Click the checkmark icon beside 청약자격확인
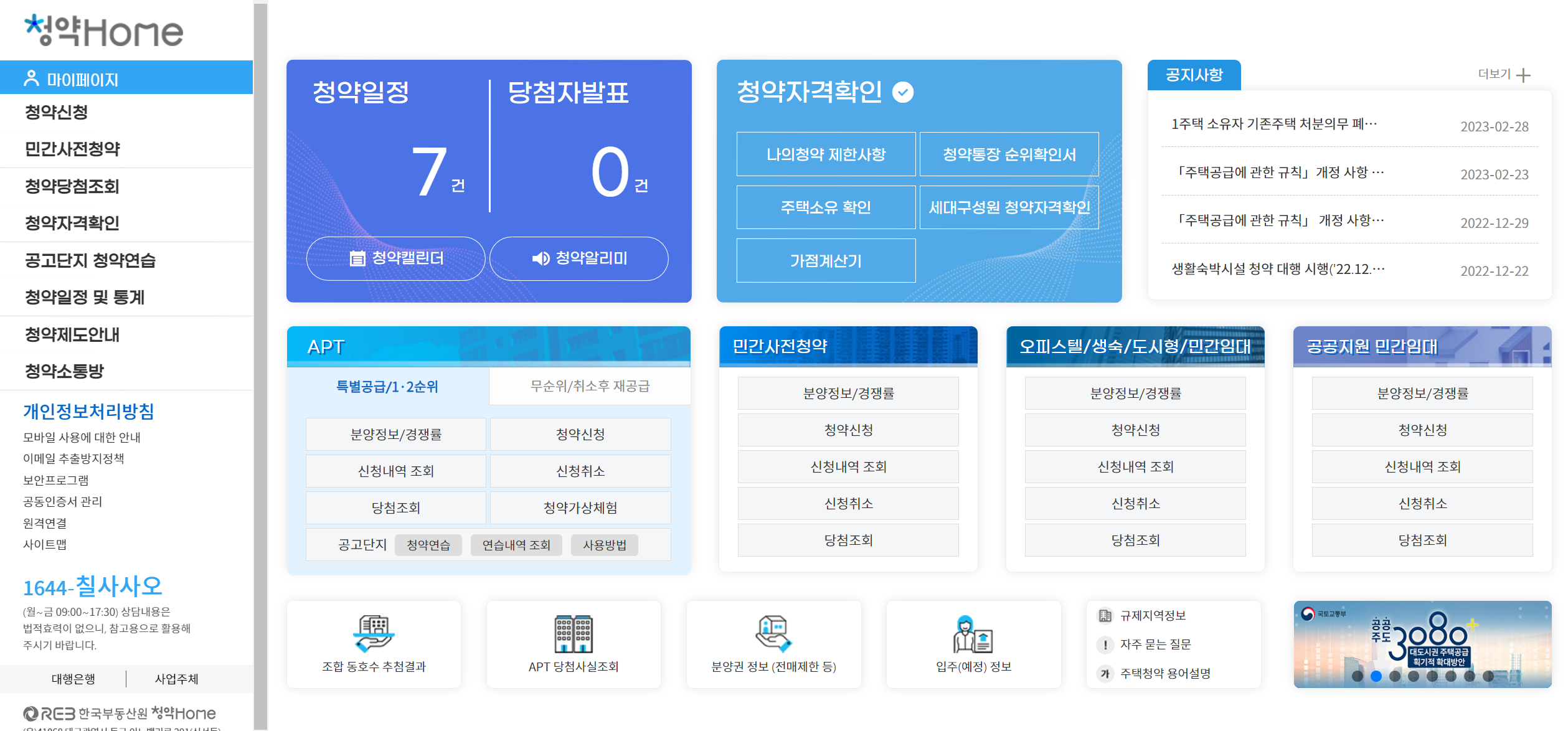1568x731 pixels. [x=903, y=92]
